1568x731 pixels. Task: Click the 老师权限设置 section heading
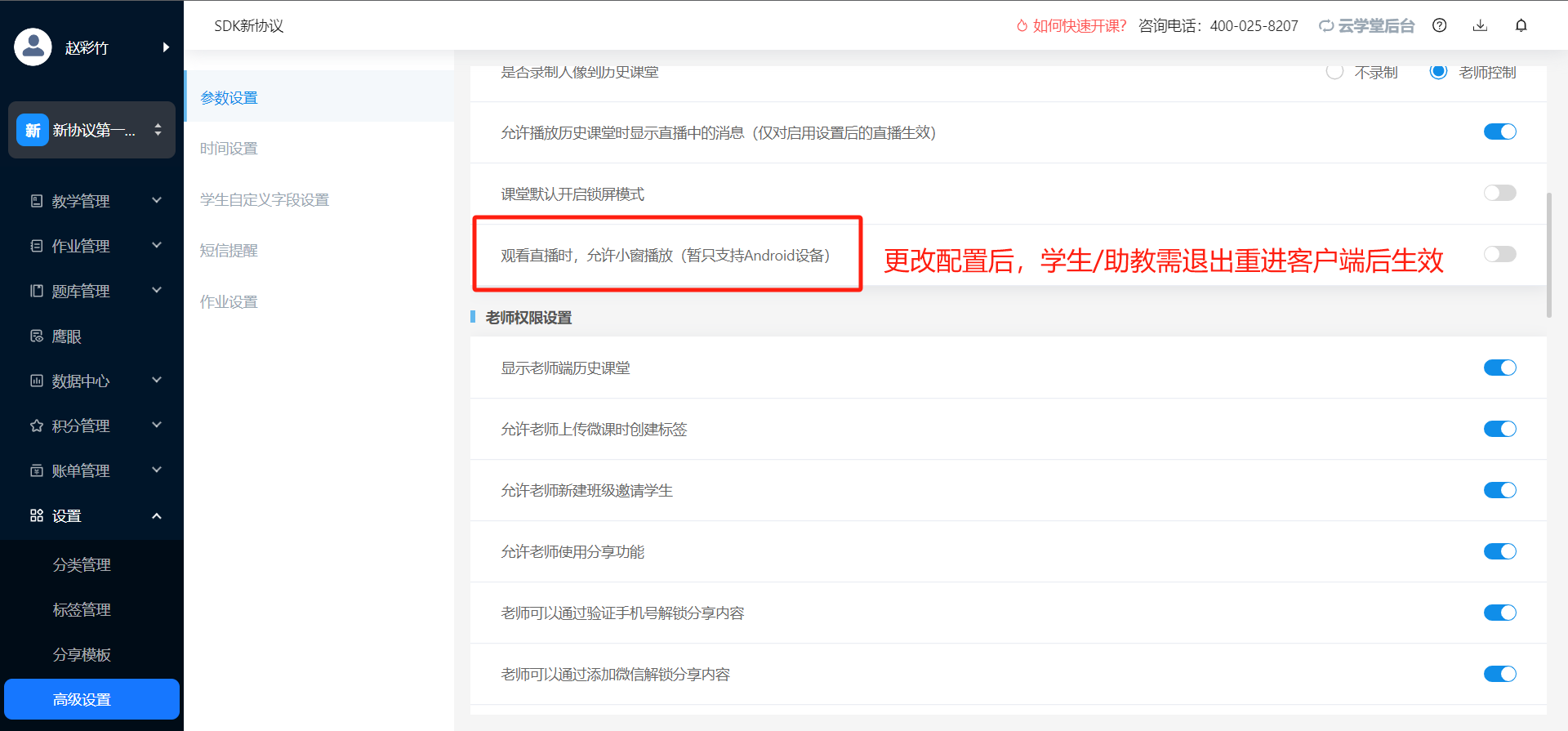[528, 318]
